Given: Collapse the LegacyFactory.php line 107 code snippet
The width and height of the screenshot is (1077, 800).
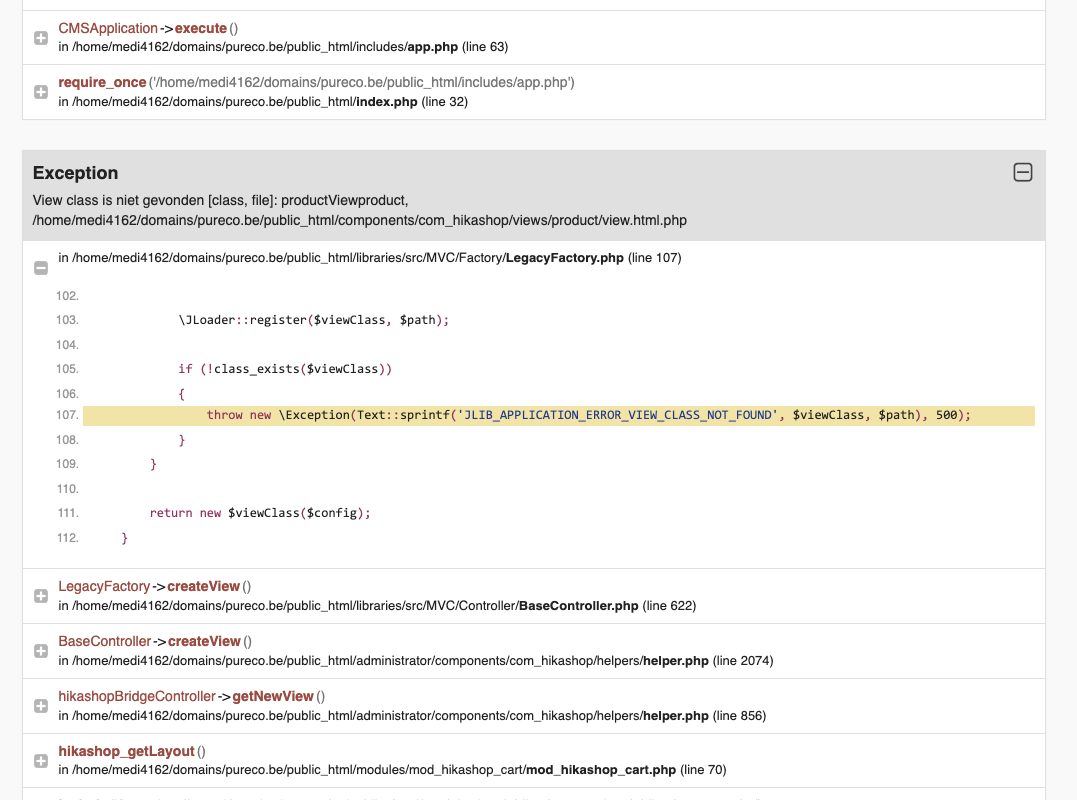Looking at the screenshot, I should point(41,268).
